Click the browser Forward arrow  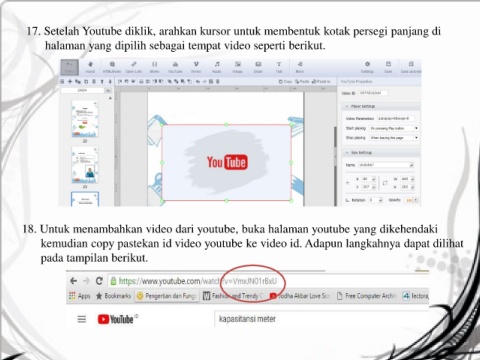(86, 281)
